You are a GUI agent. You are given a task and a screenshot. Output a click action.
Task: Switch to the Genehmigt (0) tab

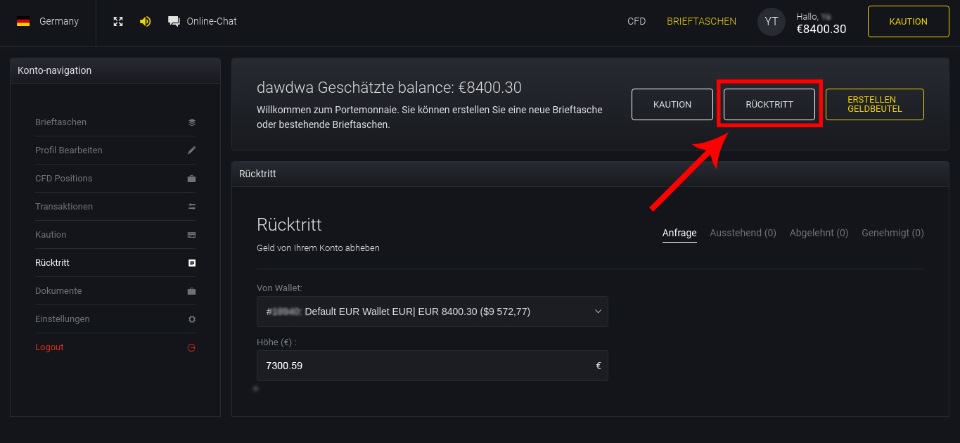click(x=893, y=233)
